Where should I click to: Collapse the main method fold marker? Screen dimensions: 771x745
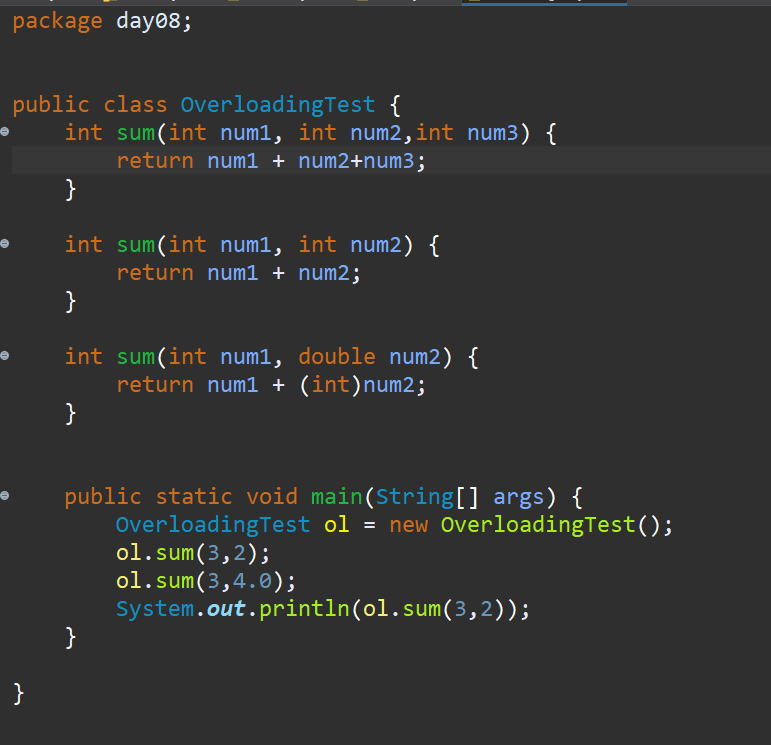click(4, 495)
